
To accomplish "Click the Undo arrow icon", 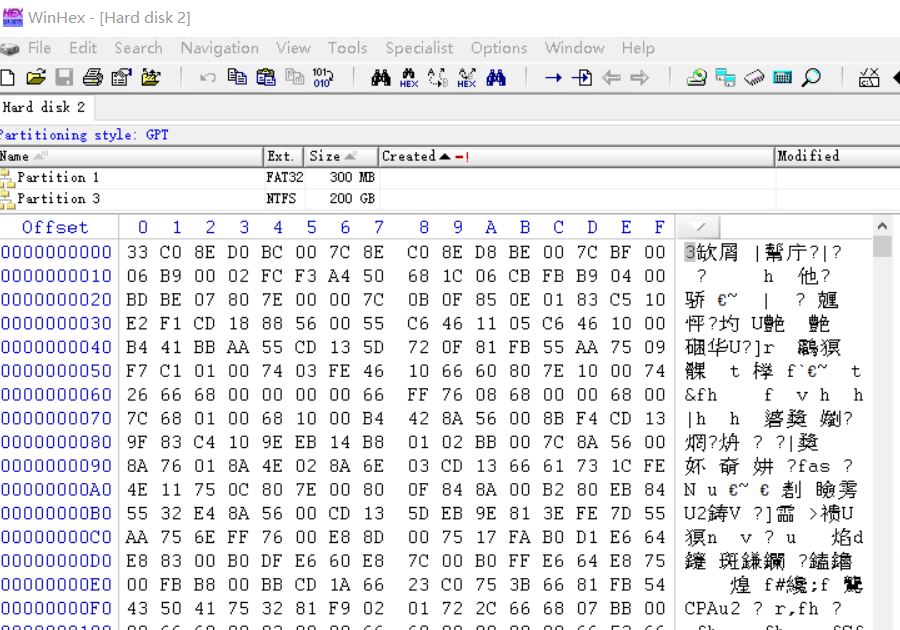I will (x=208, y=77).
